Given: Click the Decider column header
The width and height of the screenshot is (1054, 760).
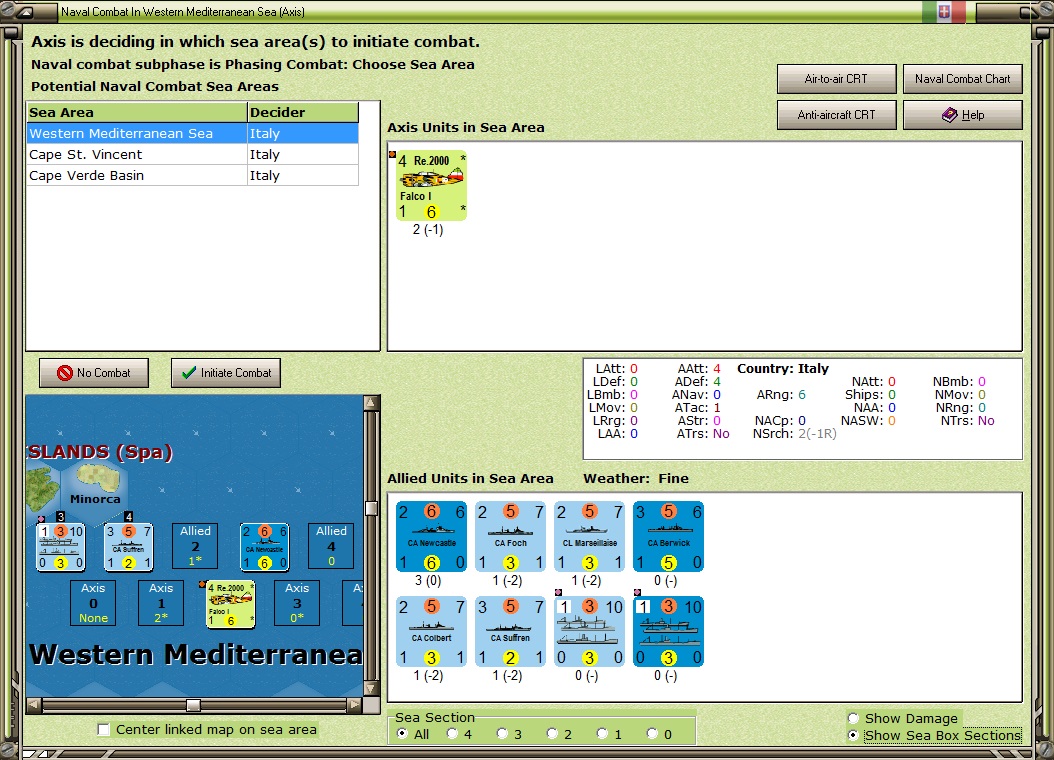Looking at the screenshot, I should [x=302, y=112].
